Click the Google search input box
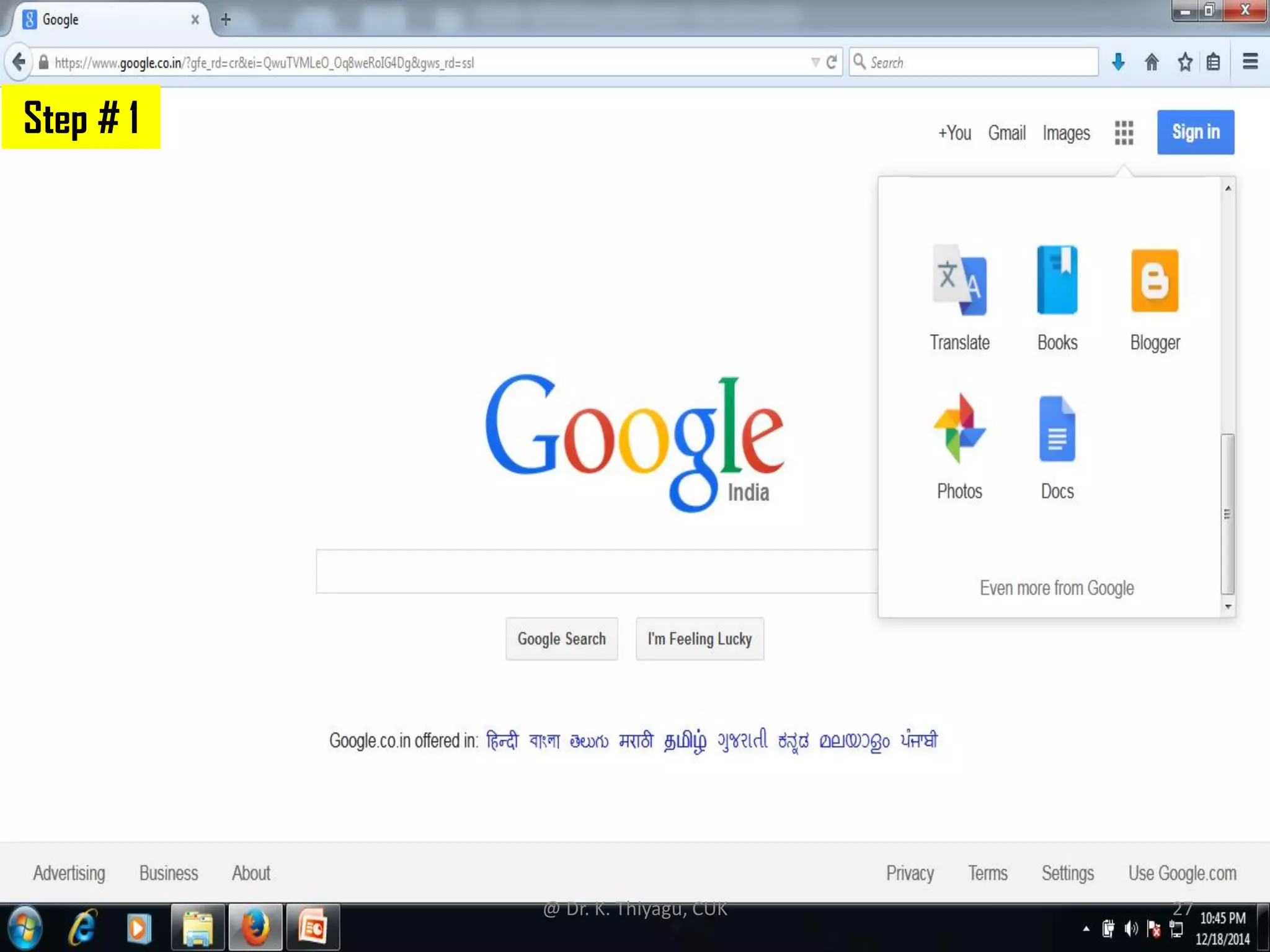 coord(595,571)
